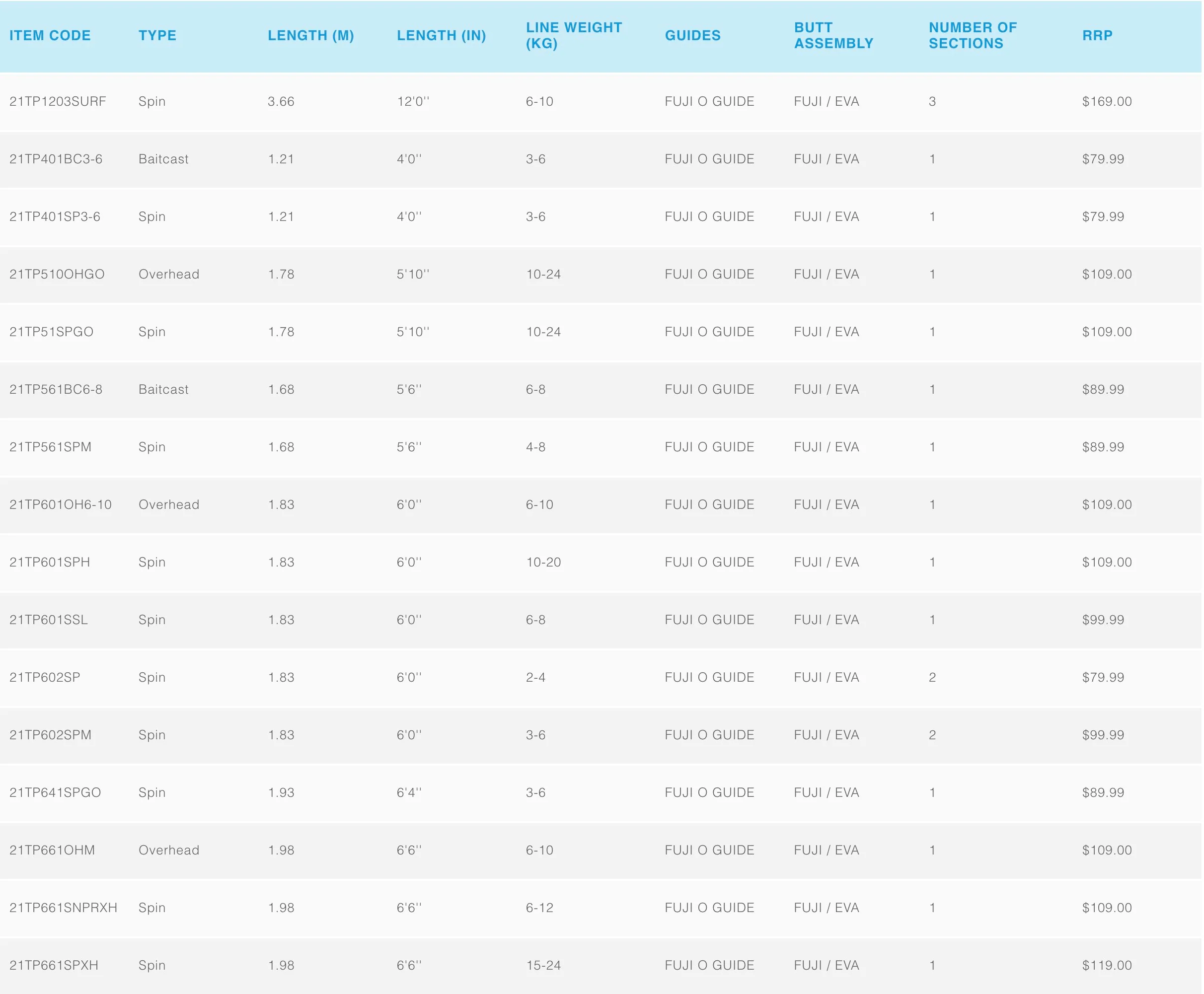1204x994 pixels.
Task: Click the $79.99 price for 21TP401SP3-6
Action: [x=1103, y=217]
